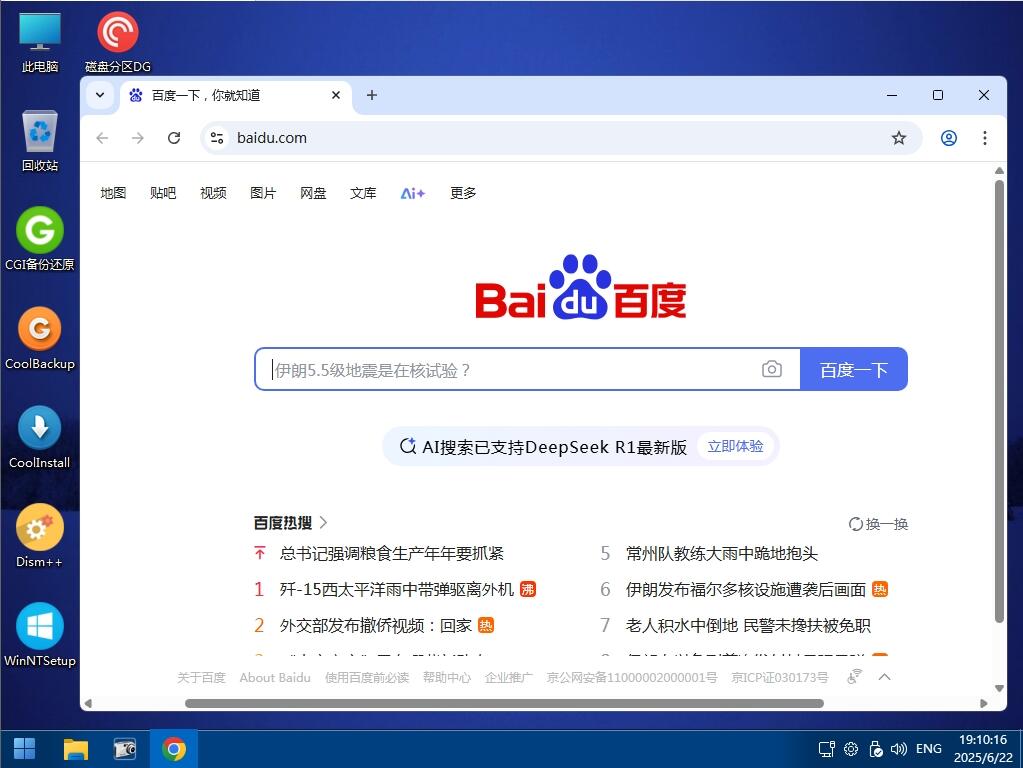
Task: Open image search via camera icon
Action: 772,369
